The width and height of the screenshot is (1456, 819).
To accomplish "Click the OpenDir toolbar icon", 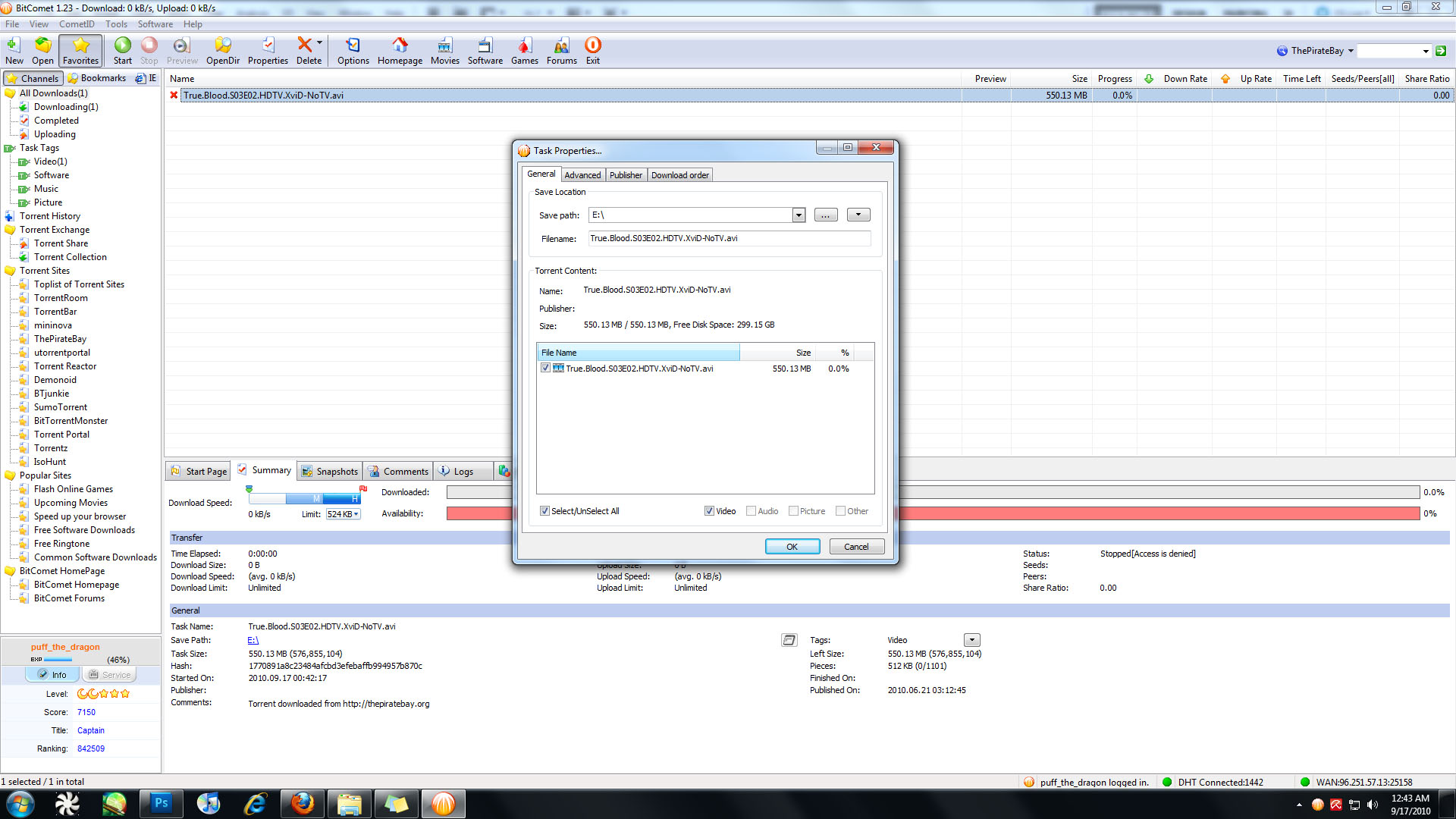I will (x=223, y=51).
